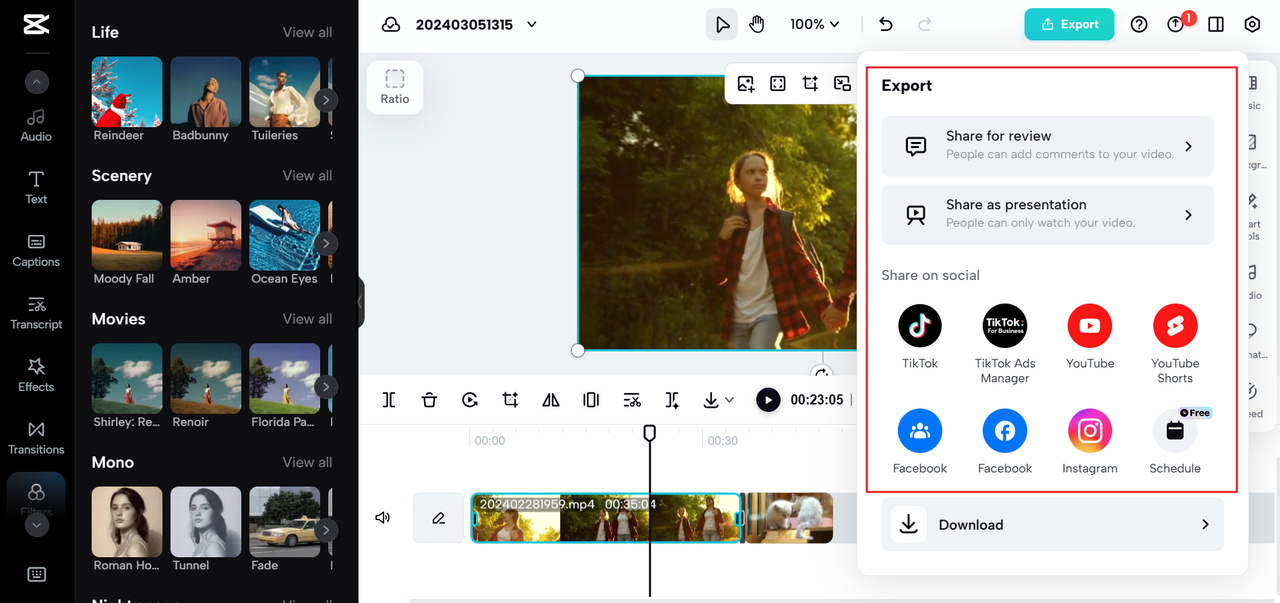Open upload notifications icon with red badge
Image resolution: width=1280 pixels, height=603 pixels.
pyautogui.click(x=1177, y=24)
